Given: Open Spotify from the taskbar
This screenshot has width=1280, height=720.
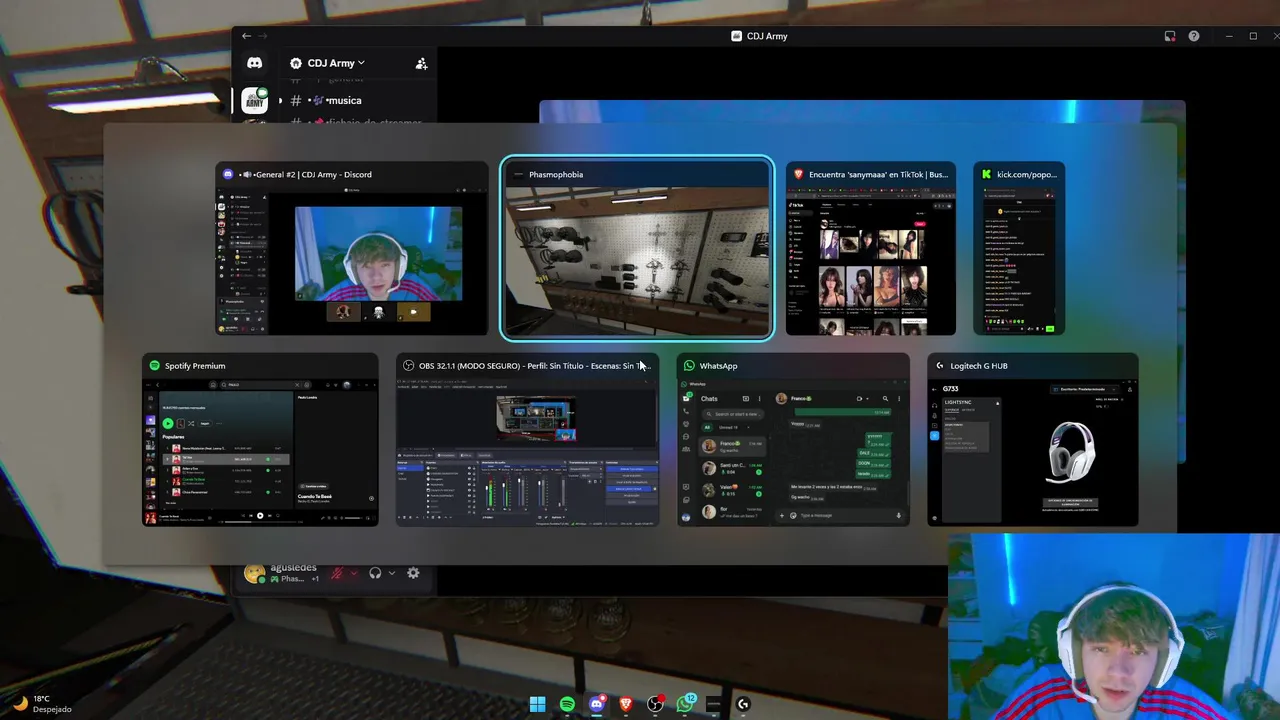Looking at the screenshot, I should (567, 704).
